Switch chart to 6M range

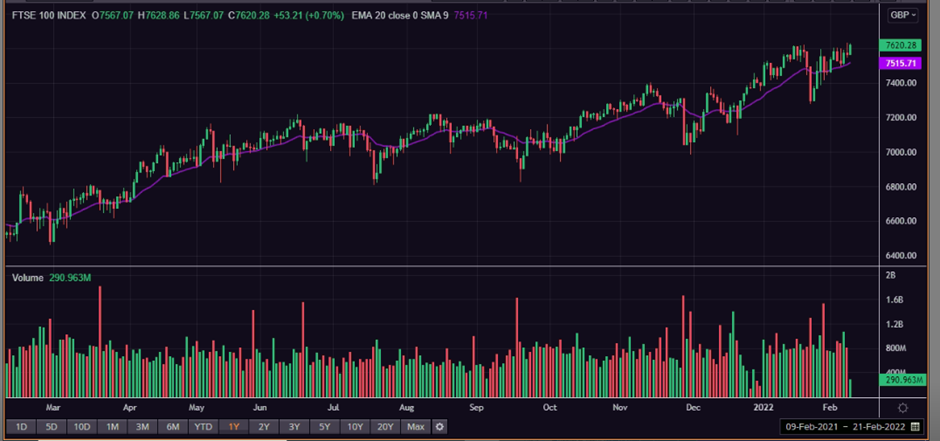click(x=173, y=427)
